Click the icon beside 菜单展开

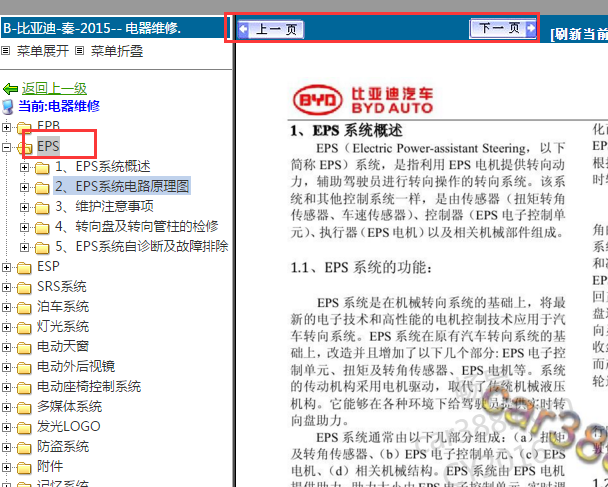click(5, 50)
